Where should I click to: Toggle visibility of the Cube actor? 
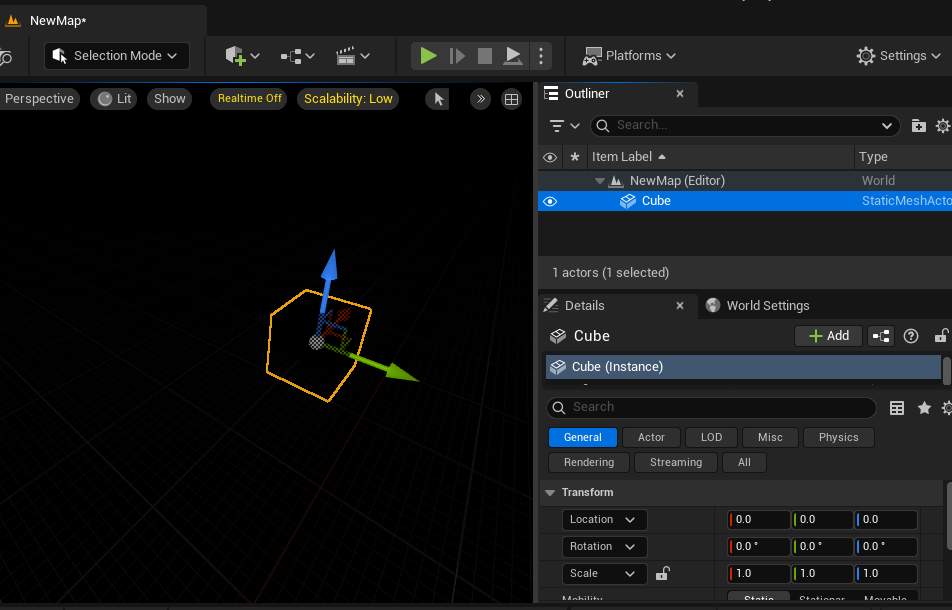(x=550, y=202)
